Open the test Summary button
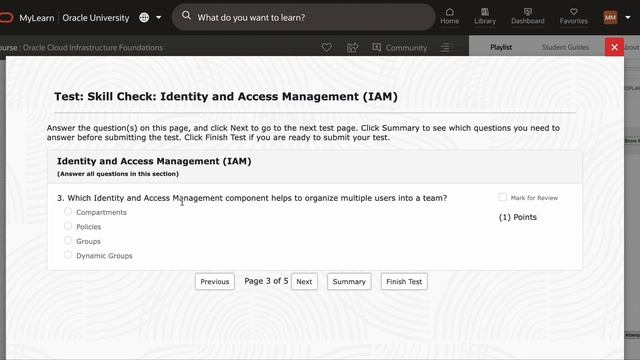This screenshot has width=640, height=360. tap(349, 282)
